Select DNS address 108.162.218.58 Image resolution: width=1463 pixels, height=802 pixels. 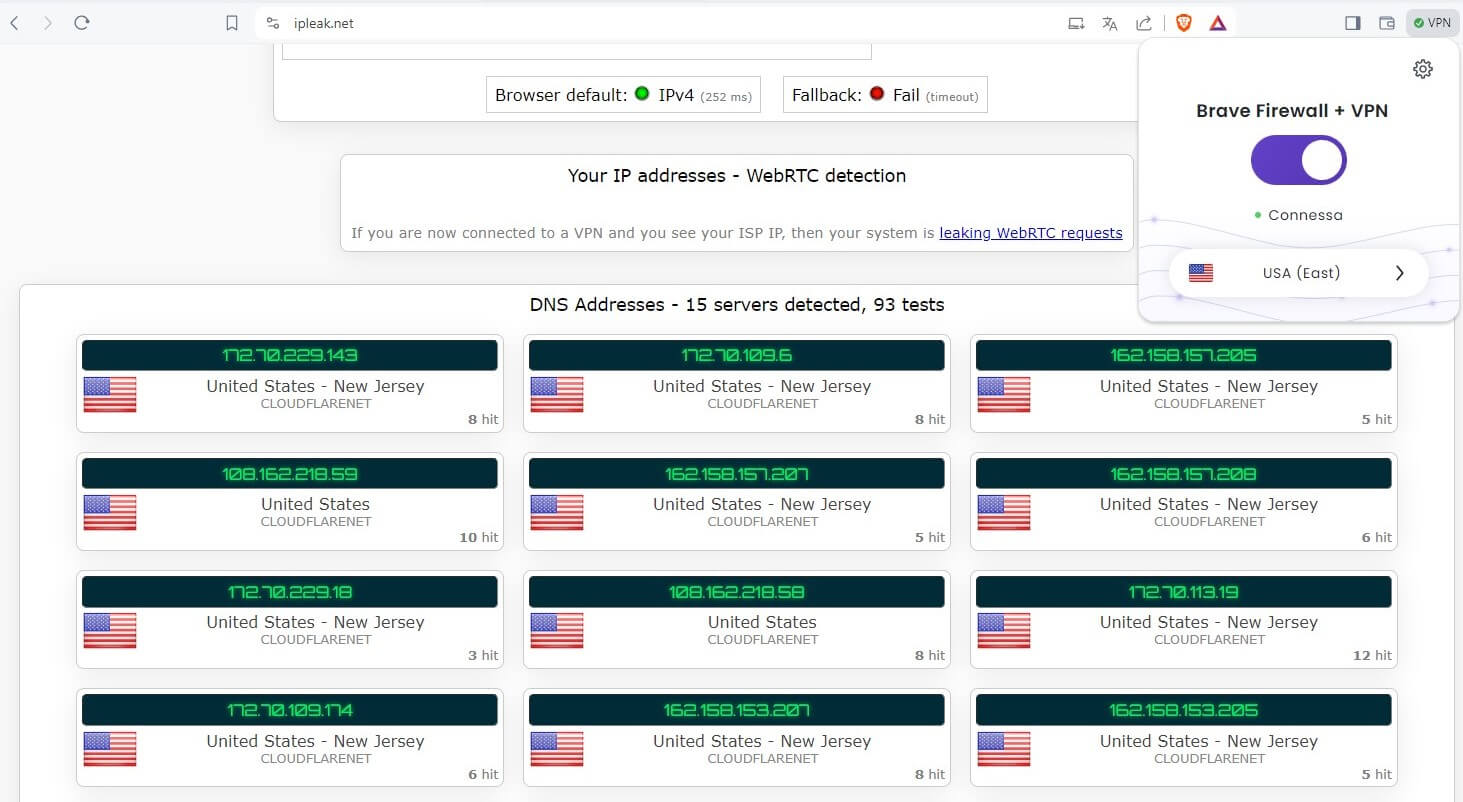737,591
